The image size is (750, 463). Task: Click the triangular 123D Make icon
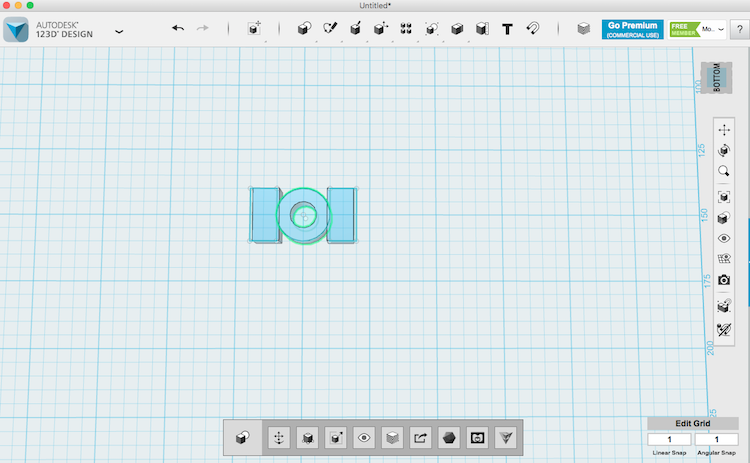point(506,438)
